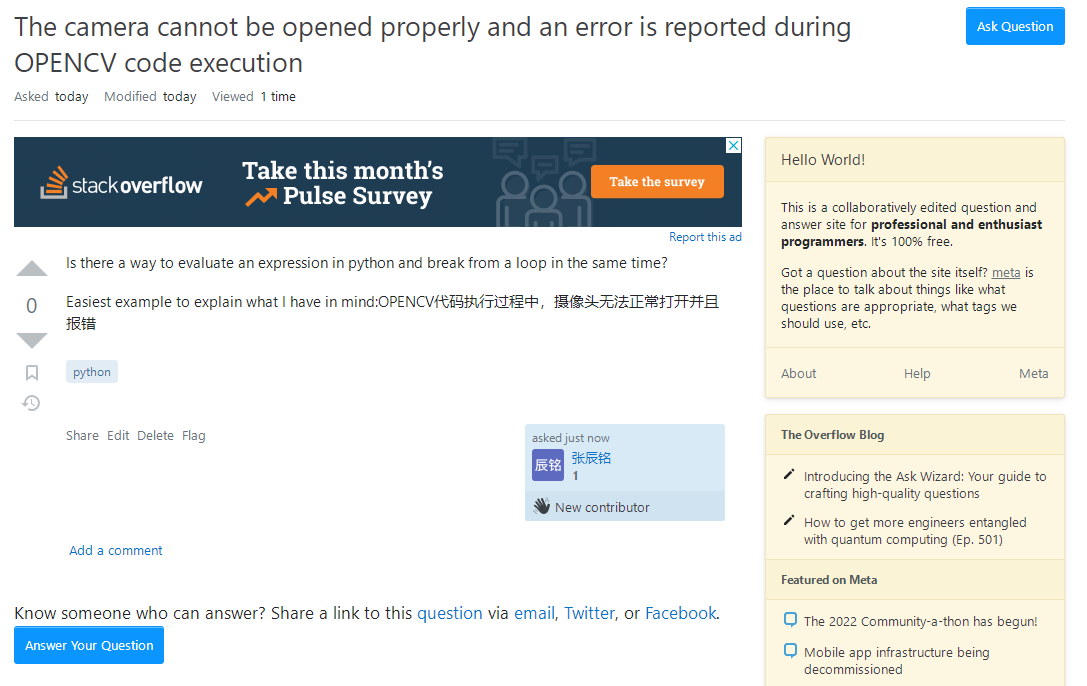This screenshot has width=1087, height=686.
Task: Downvote the question with the down arrow
Action: tap(32, 340)
